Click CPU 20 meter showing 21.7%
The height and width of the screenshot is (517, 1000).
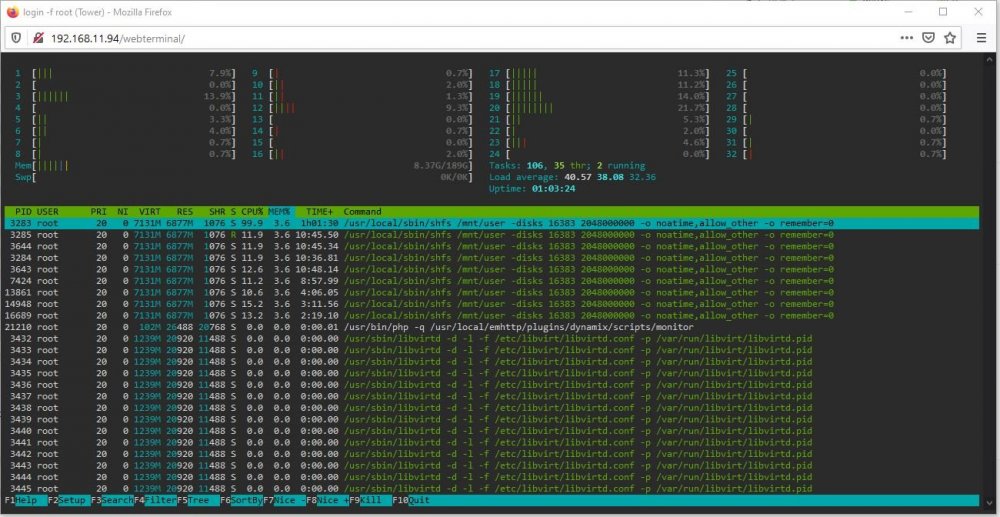pos(599,108)
